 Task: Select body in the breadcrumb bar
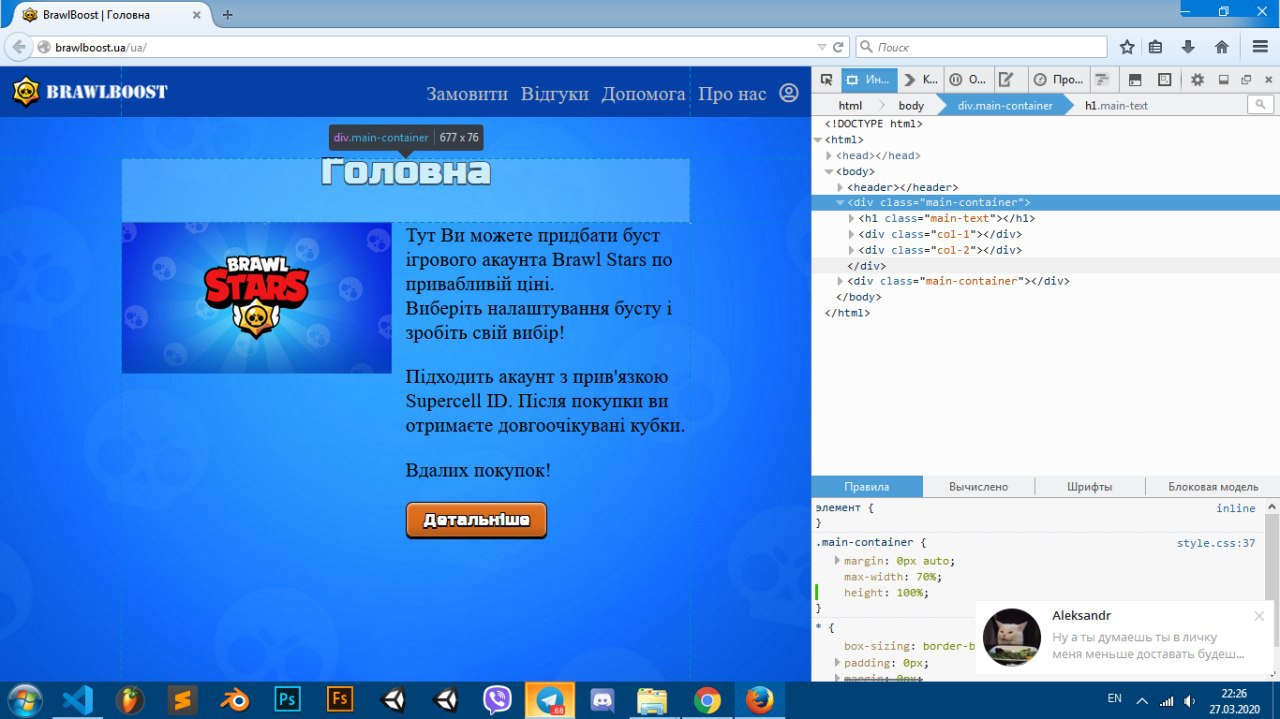point(911,105)
